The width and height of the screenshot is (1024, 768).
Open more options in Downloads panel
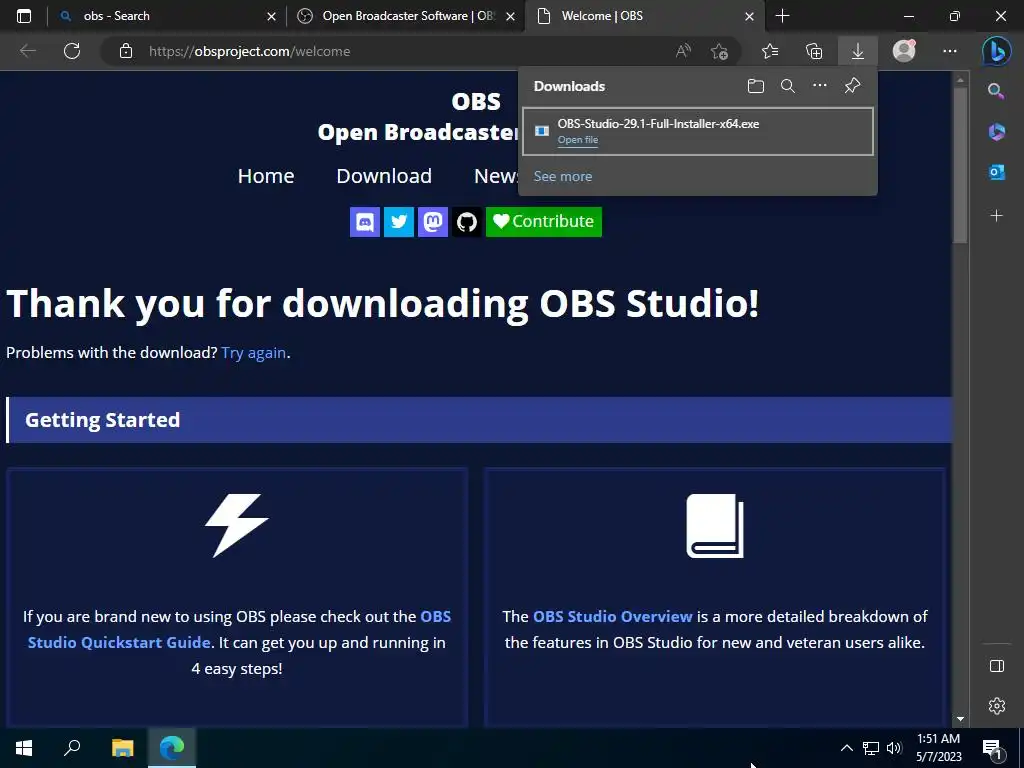tap(820, 86)
